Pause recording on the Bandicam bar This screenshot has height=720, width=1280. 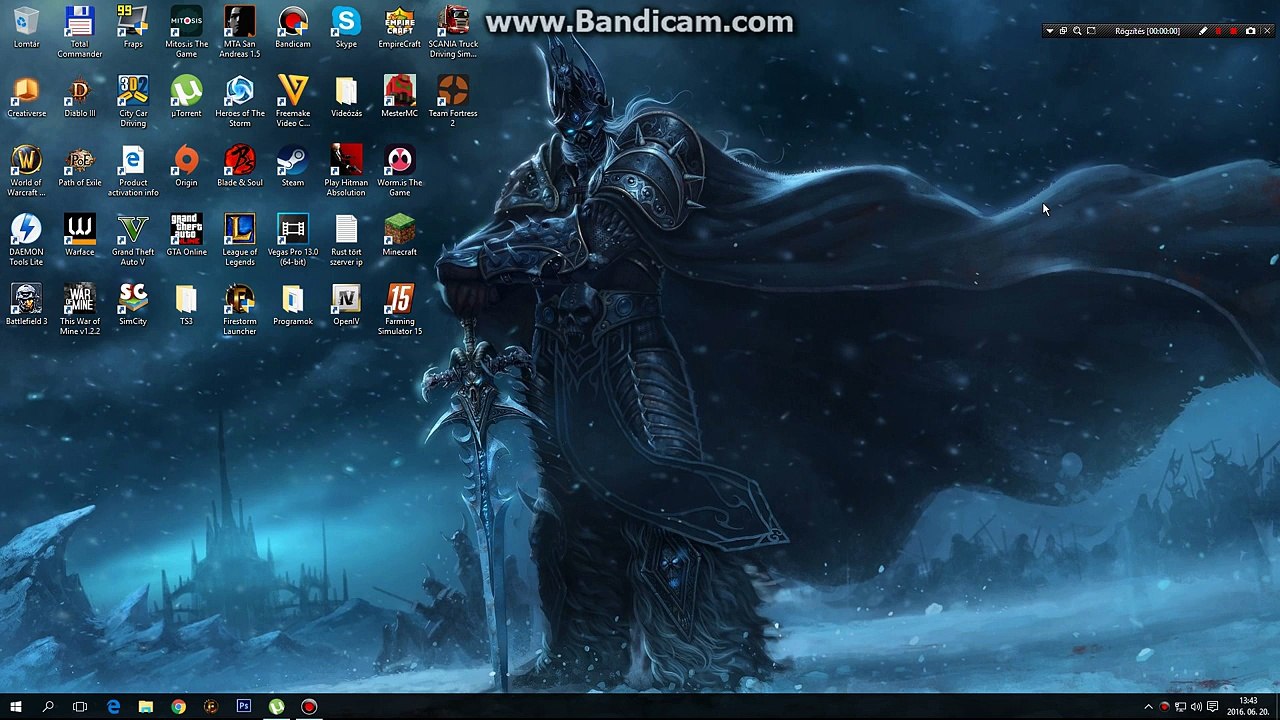click(x=1219, y=31)
